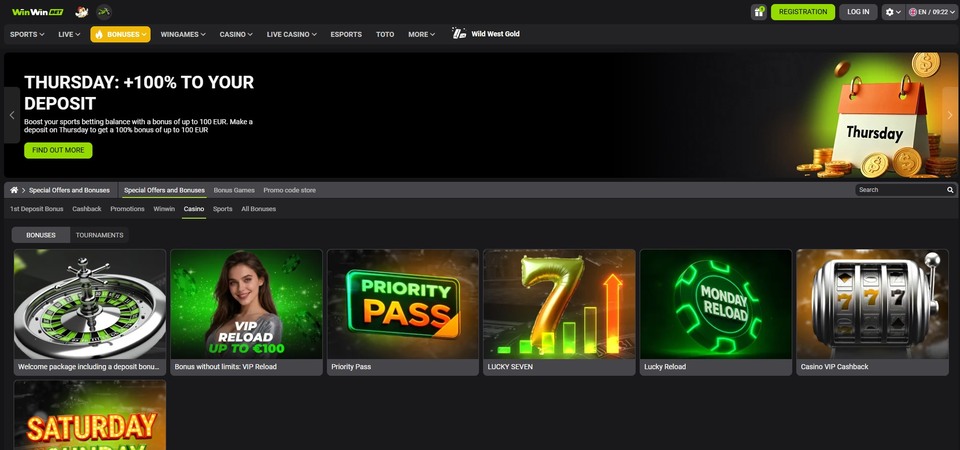Screen dimensions: 960x450
Task: Open the Bonuses dropdown menu
Action: (120, 34)
